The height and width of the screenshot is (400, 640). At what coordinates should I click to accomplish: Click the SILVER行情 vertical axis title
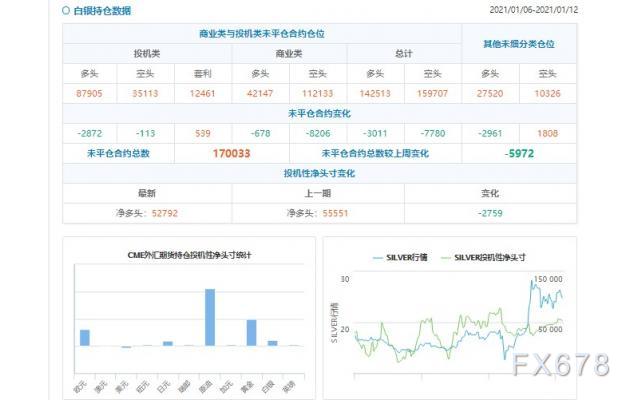pyautogui.click(x=334, y=322)
